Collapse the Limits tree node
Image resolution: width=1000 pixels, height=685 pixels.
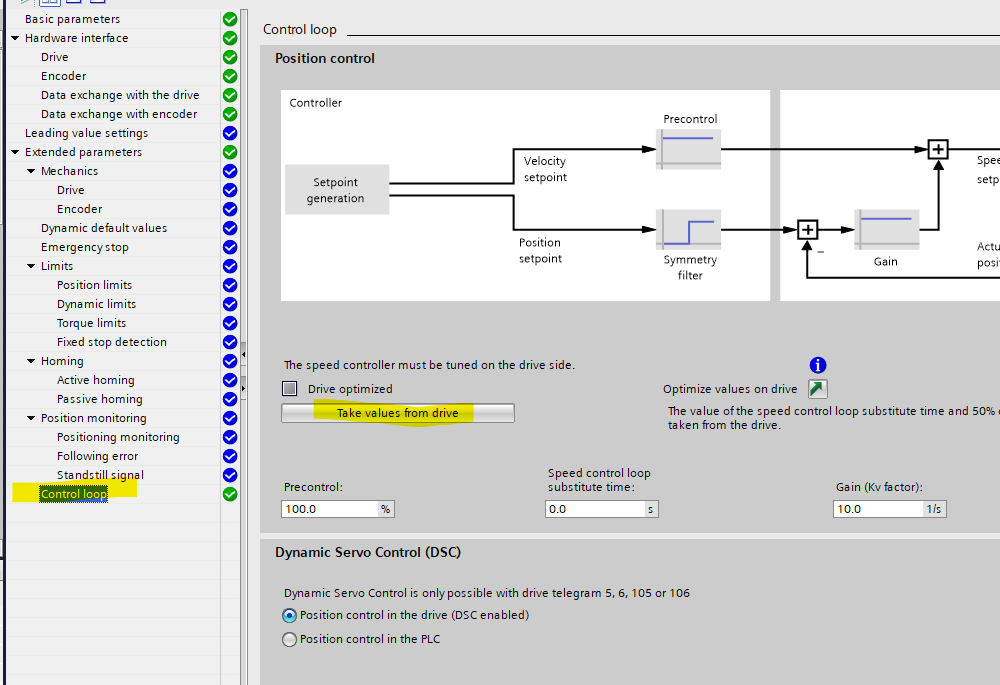pyautogui.click(x=31, y=266)
